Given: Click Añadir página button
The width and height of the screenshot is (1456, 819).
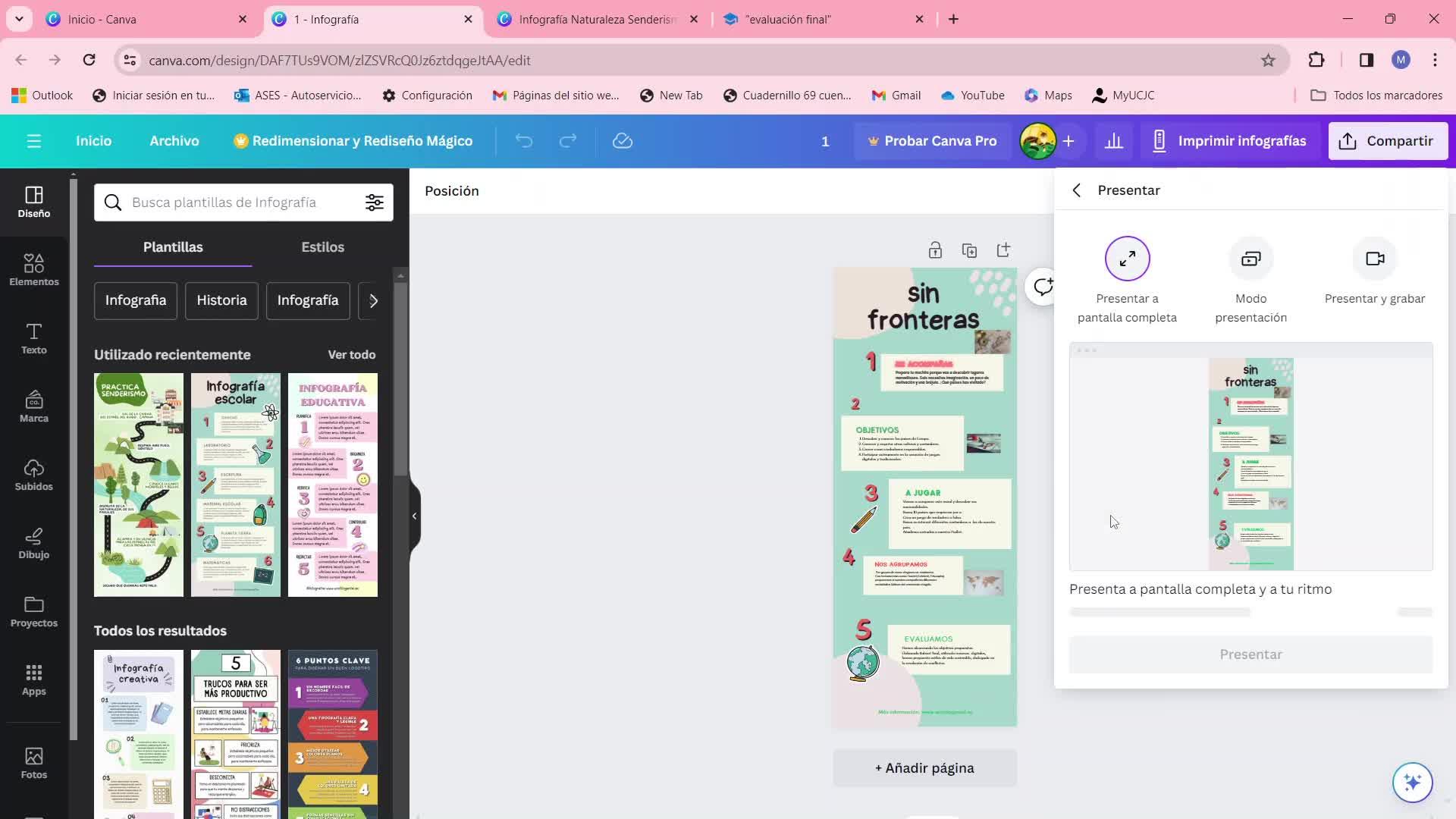Looking at the screenshot, I should point(924,767).
